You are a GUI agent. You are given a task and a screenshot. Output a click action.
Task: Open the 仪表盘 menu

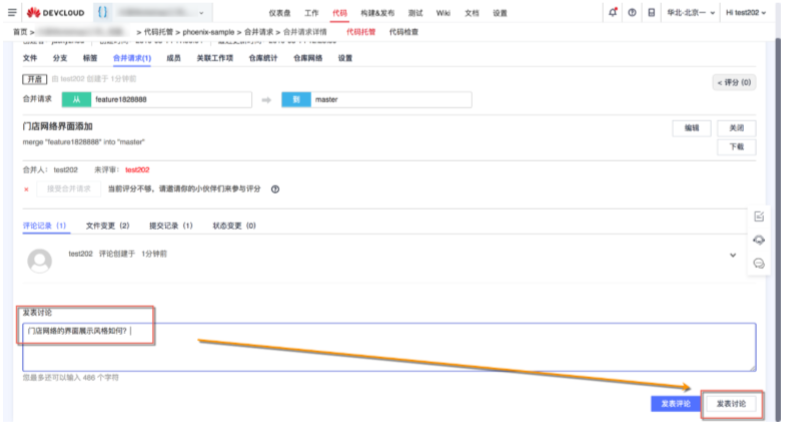tap(279, 13)
